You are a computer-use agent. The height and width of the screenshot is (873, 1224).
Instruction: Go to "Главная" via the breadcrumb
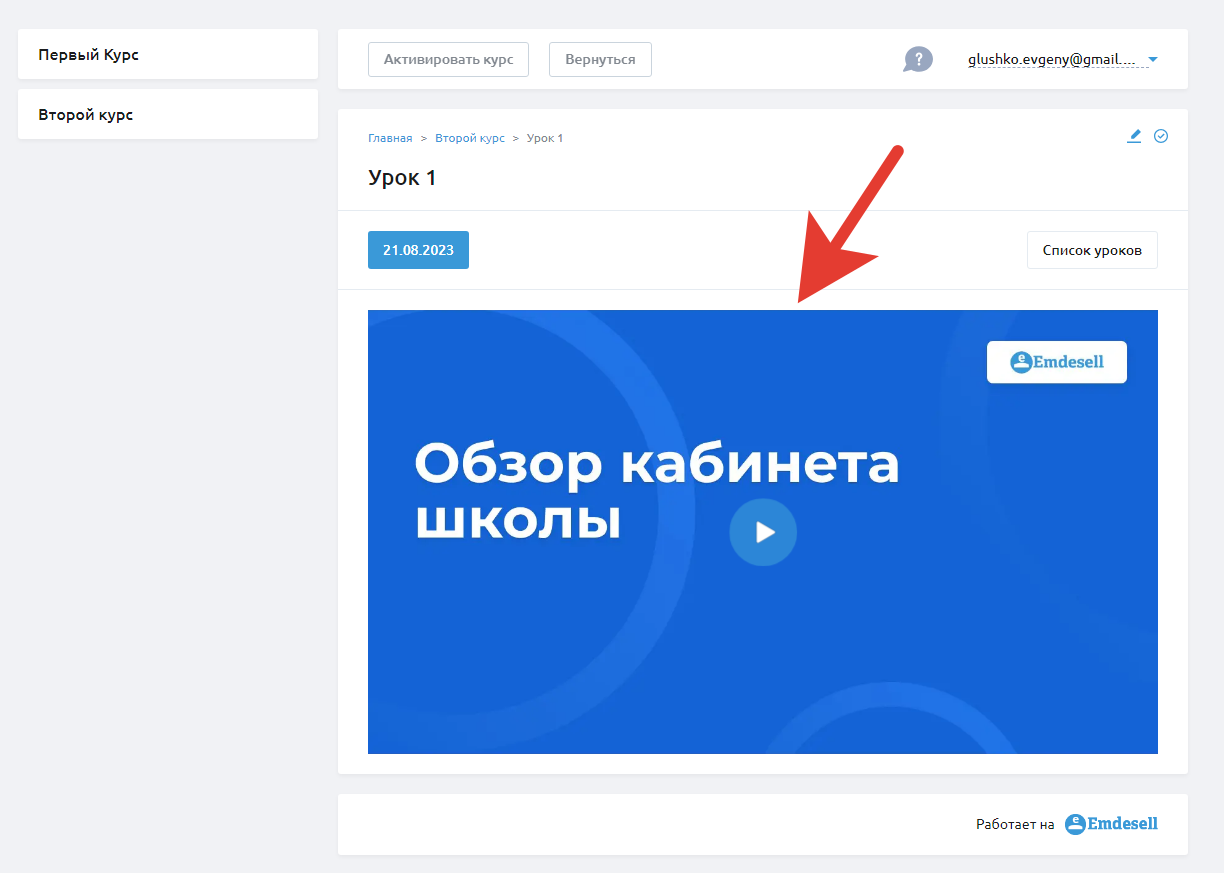(390, 138)
